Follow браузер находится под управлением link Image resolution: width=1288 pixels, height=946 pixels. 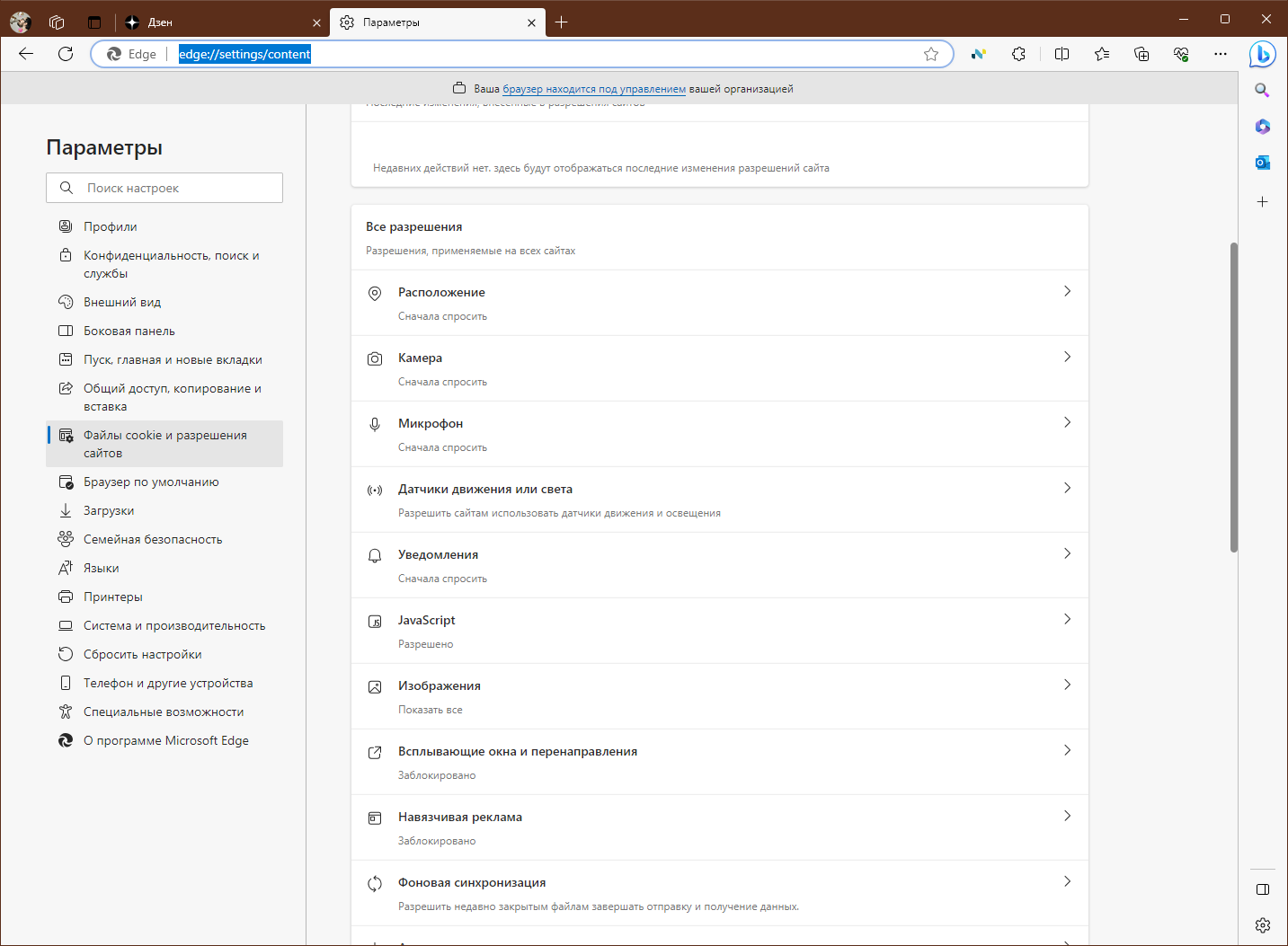594,89
